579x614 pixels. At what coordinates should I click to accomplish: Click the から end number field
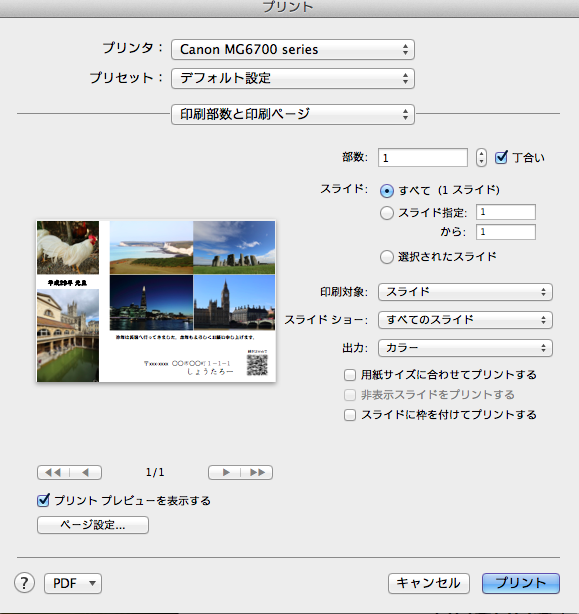tap(505, 232)
